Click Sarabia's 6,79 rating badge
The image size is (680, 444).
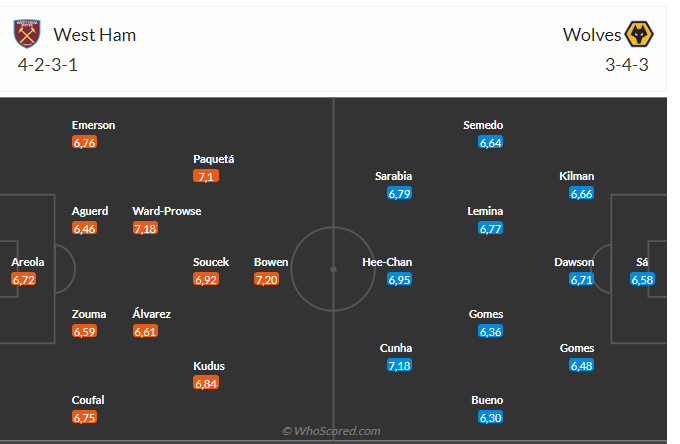[400, 194]
